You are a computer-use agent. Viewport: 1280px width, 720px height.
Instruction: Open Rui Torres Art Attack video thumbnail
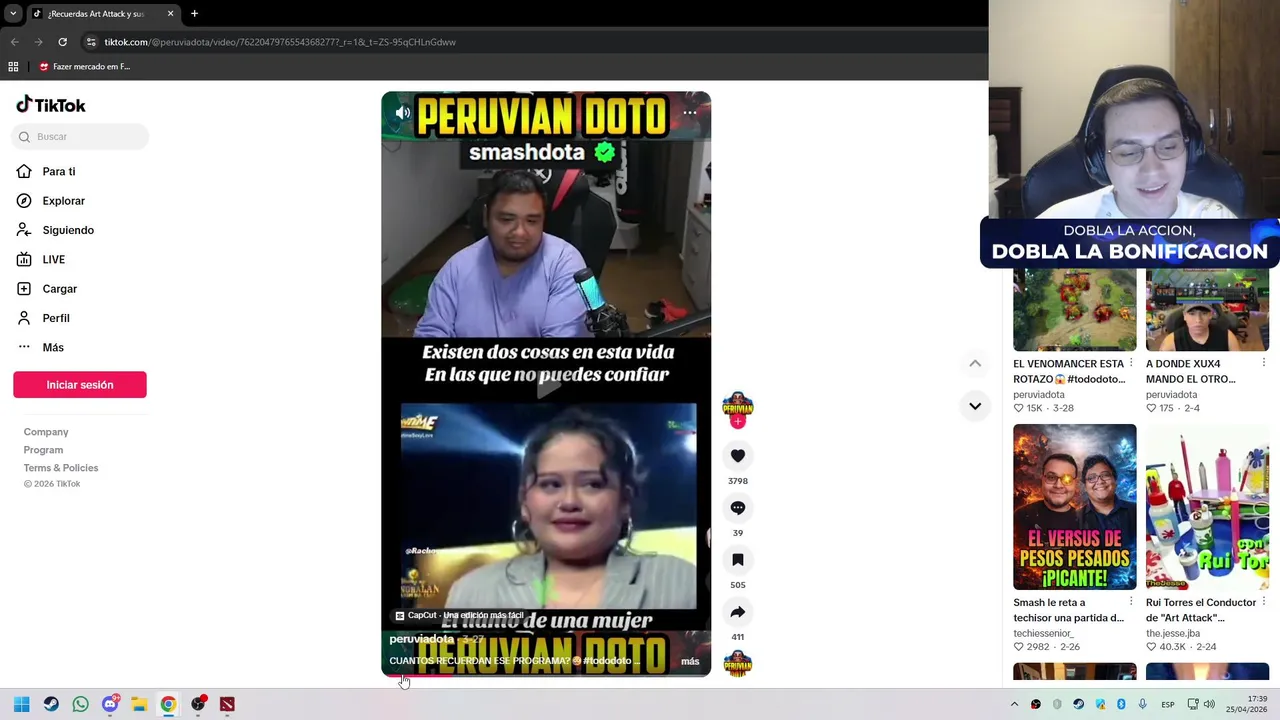1207,507
